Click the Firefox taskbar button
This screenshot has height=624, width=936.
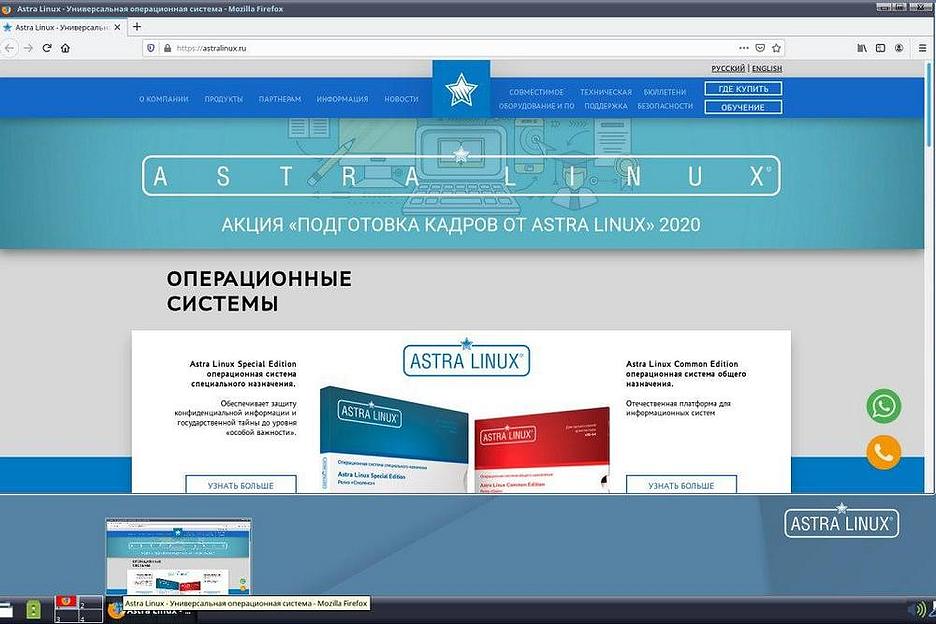[x=150, y=611]
